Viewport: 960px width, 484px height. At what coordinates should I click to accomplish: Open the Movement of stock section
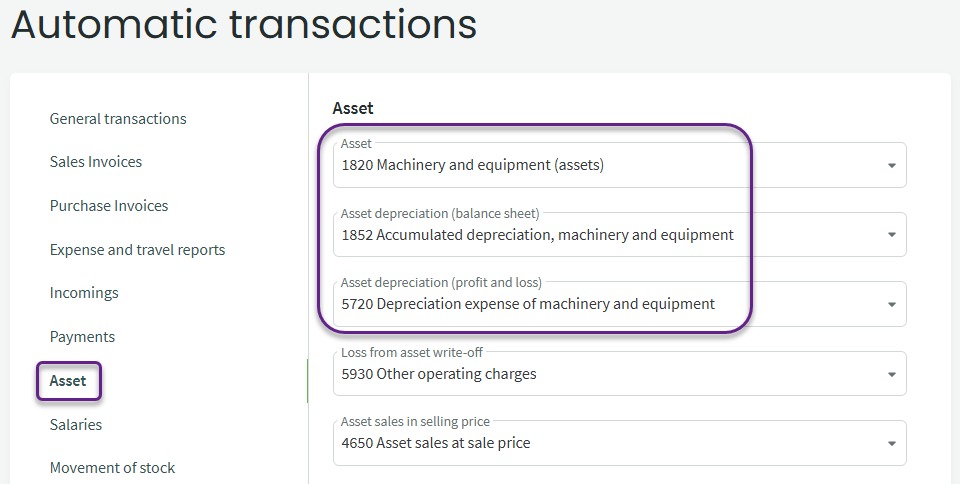(x=112, y=468)
